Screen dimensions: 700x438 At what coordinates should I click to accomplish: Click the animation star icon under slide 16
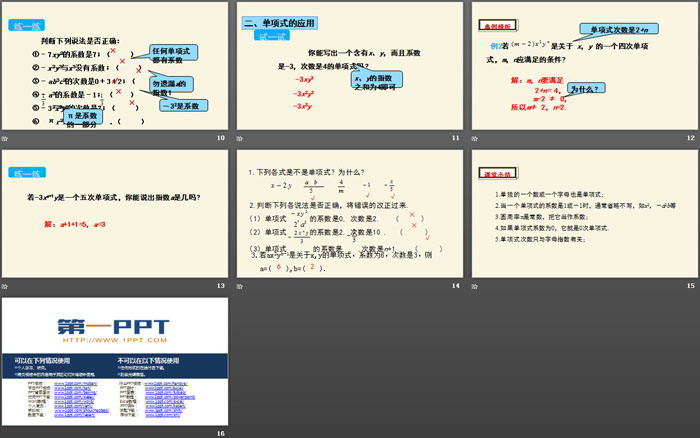pos(7,432)
